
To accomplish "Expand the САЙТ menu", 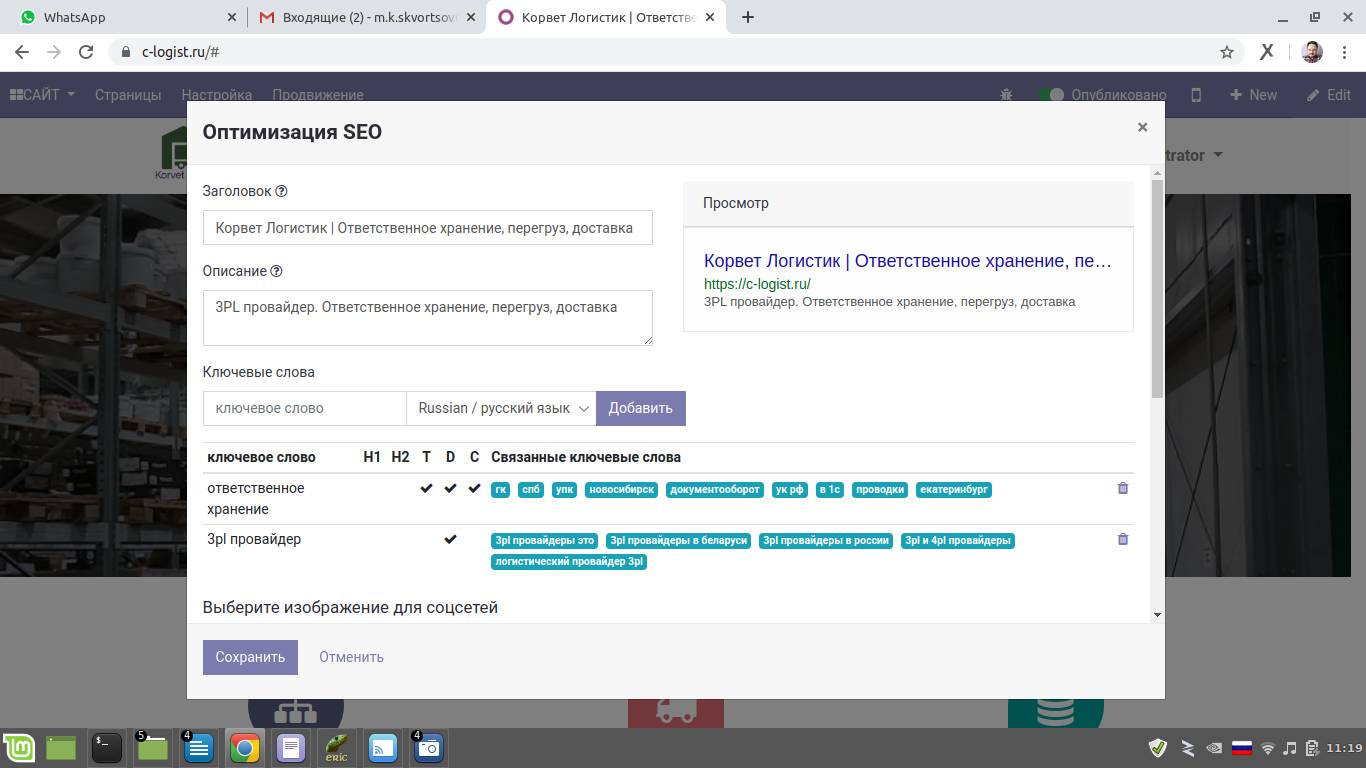I will click(x=42, y=95).
